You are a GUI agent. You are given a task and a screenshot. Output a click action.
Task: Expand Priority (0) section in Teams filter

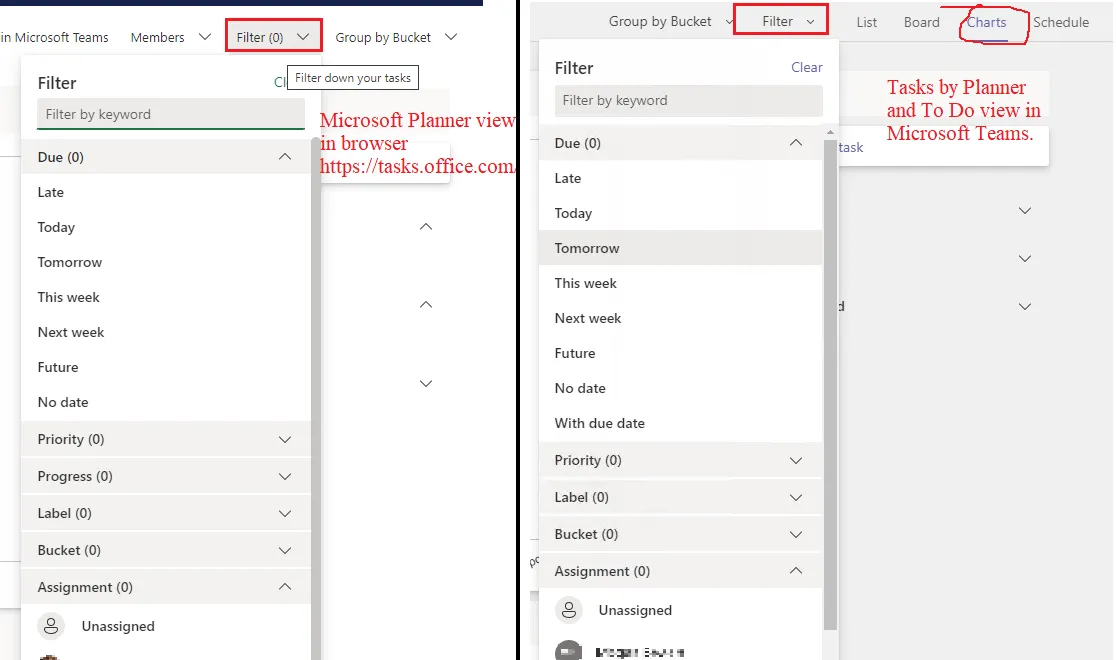pos(681,461)
